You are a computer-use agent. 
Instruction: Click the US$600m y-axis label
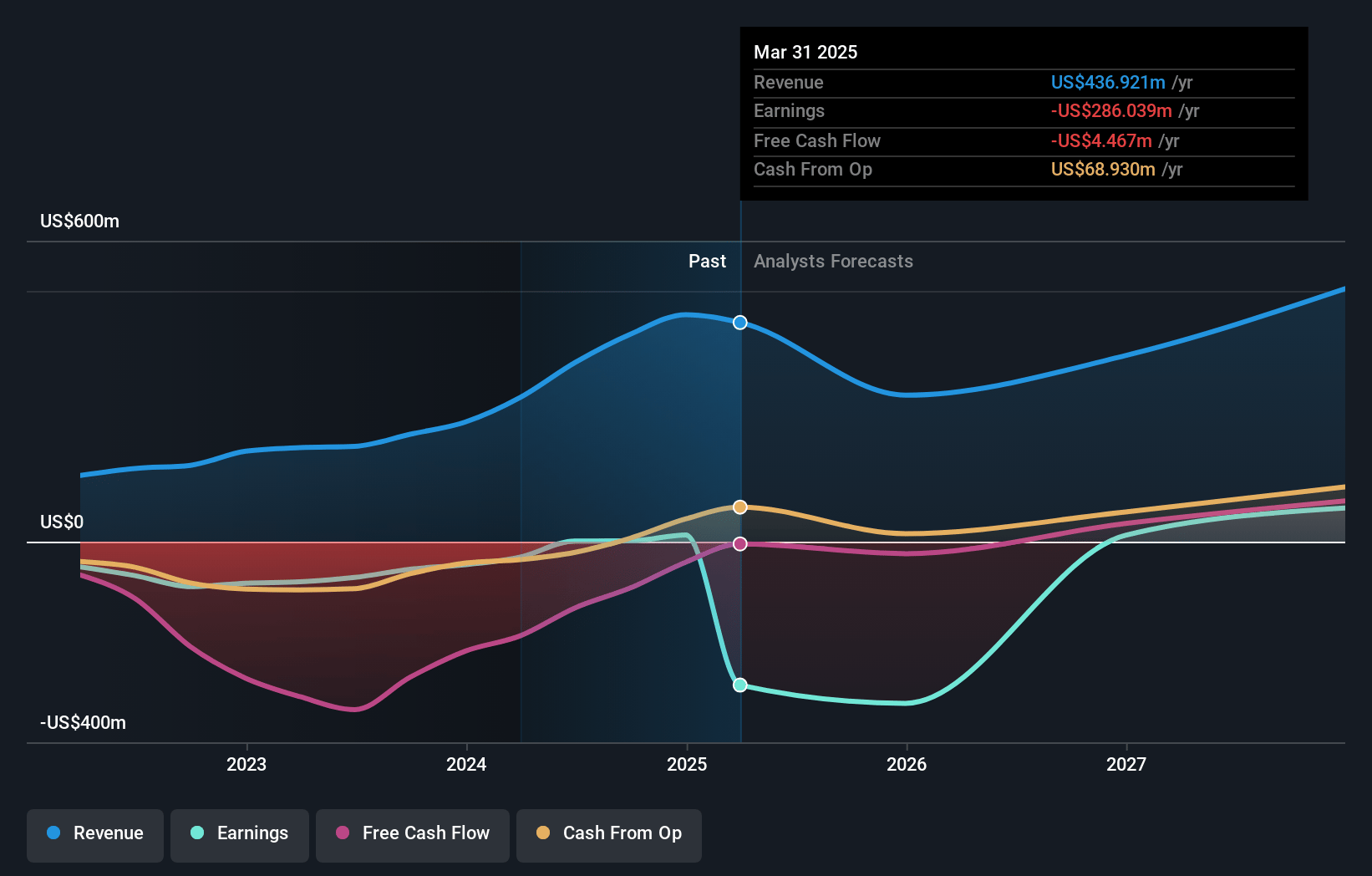click(80, 222)
